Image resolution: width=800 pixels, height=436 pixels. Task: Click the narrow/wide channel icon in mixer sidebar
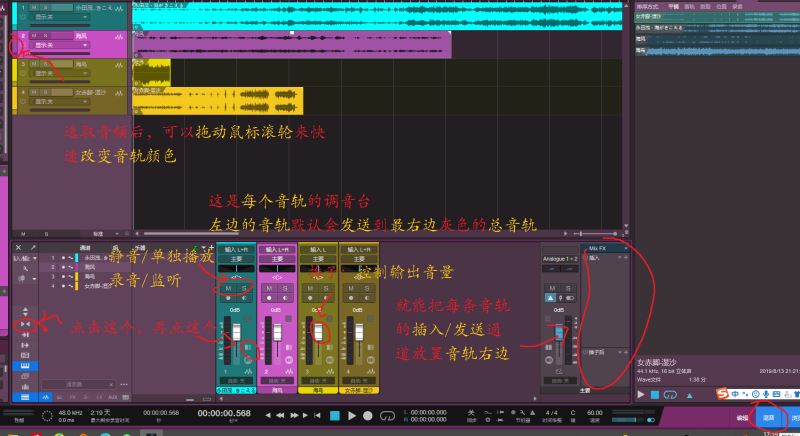point(25,325)
